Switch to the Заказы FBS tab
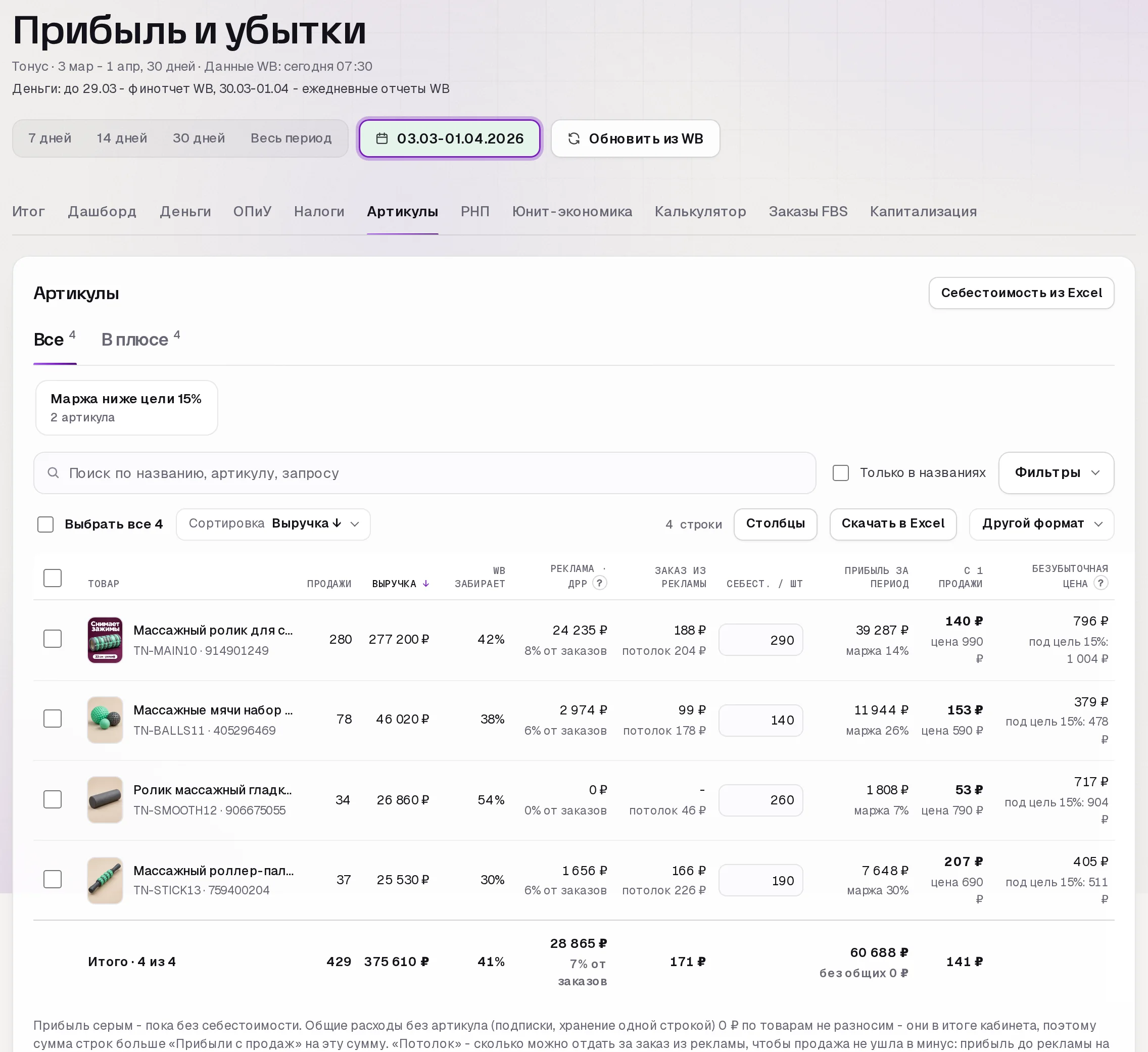This screenshot has height=1052, width=1148. point(807,211)
